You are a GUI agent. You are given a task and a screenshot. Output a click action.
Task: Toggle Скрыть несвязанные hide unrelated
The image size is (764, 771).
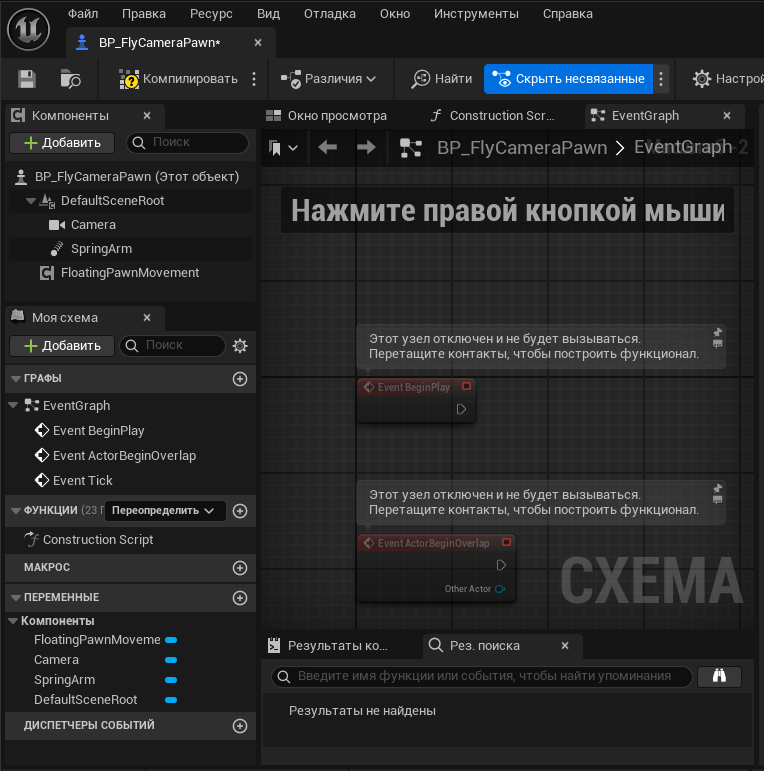[568, 79]
